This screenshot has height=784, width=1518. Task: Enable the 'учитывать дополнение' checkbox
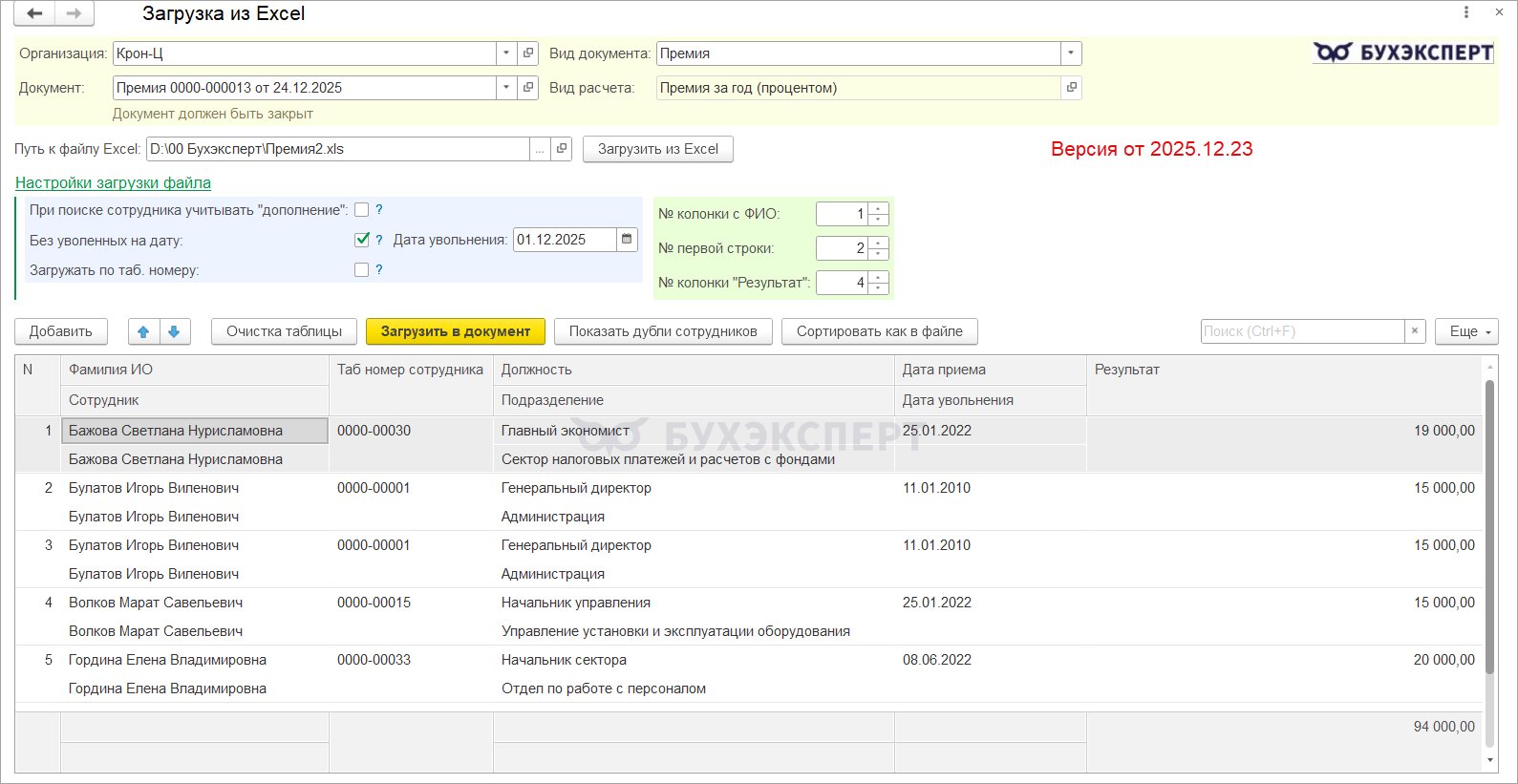tap(361, 210)
